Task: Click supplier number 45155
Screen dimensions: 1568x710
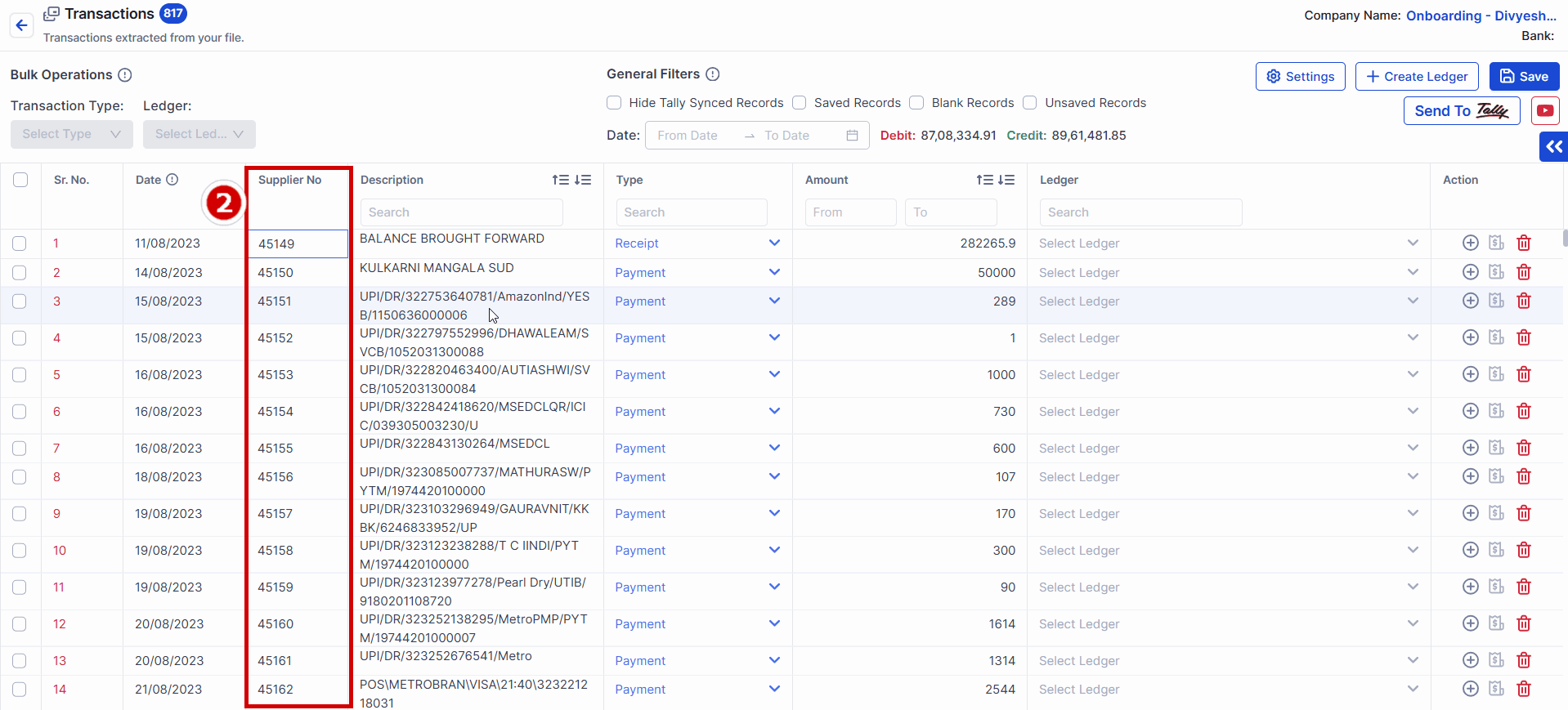Action: point(276,449)
